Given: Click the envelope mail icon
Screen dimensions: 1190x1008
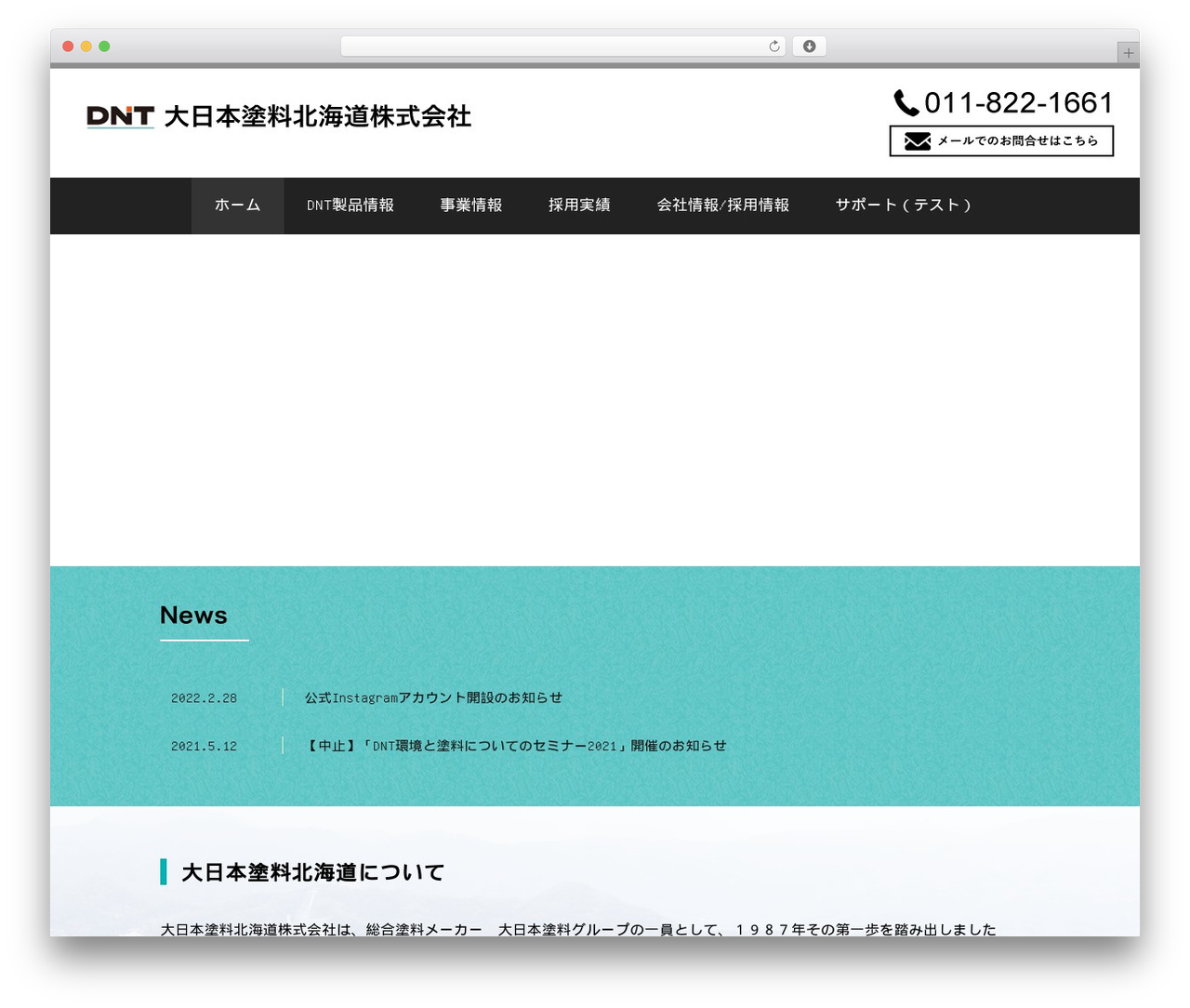Looking at the screenshot, I should point(918,141).
